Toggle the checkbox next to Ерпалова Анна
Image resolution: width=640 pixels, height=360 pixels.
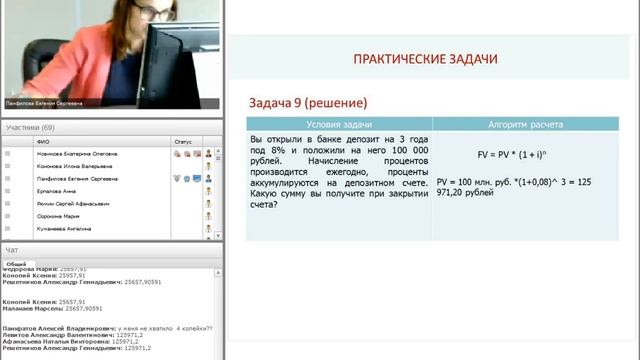[x=7, y=191]
